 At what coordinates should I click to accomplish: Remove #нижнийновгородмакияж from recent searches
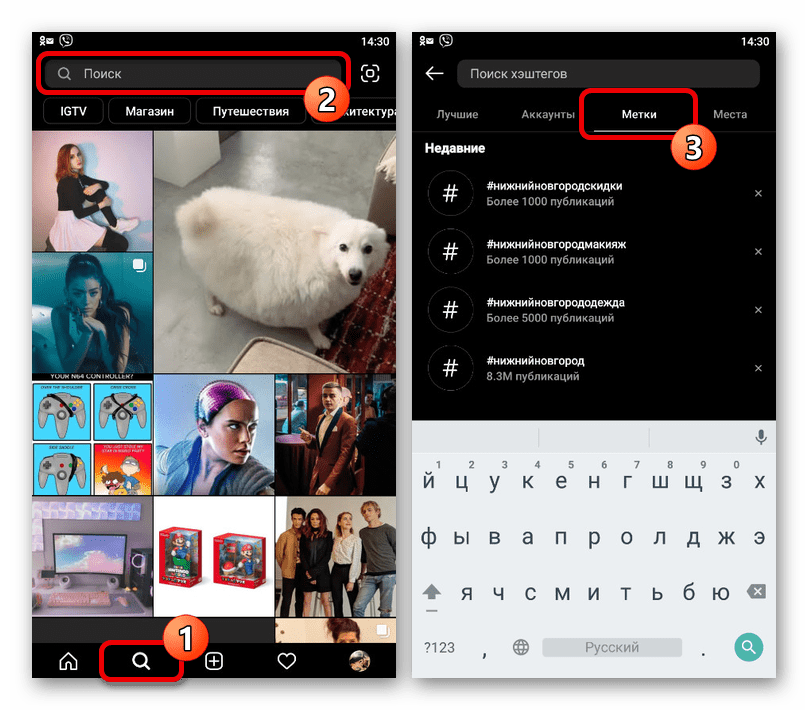click(x=758, y=251)
